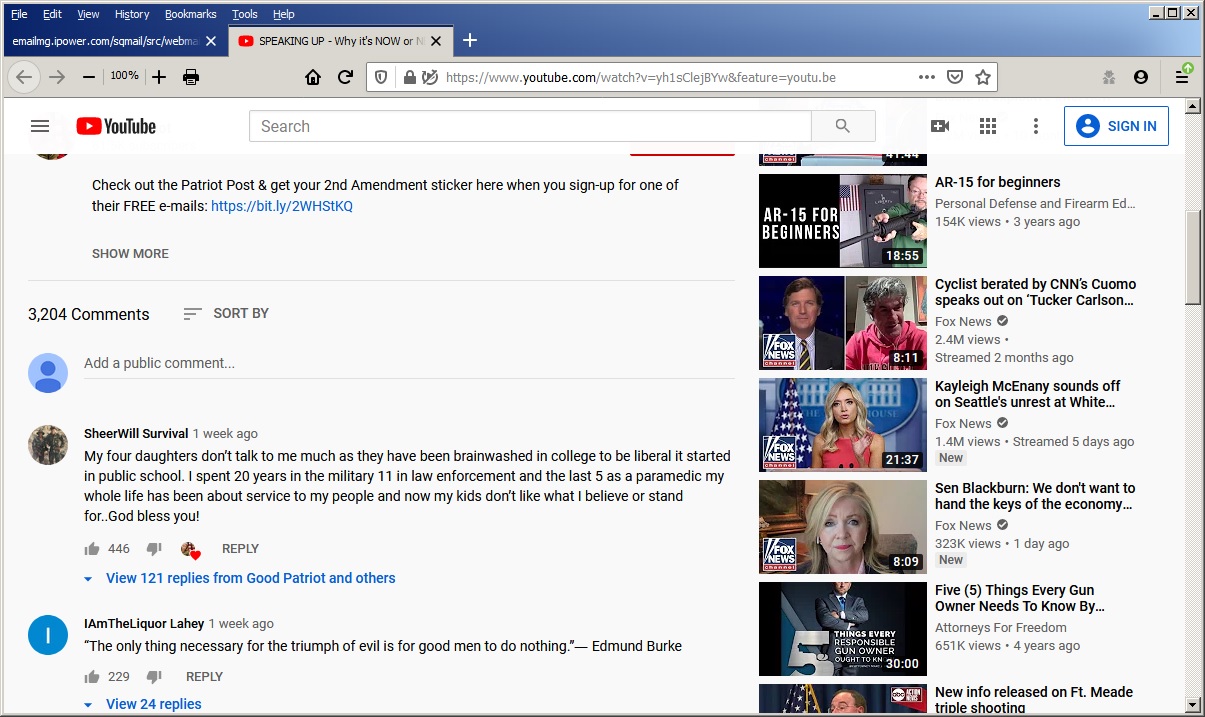Click the page vertical scrollbar thumb
The width and height of the screenshot is (1205, 717).
click(x=1192, y=258)
